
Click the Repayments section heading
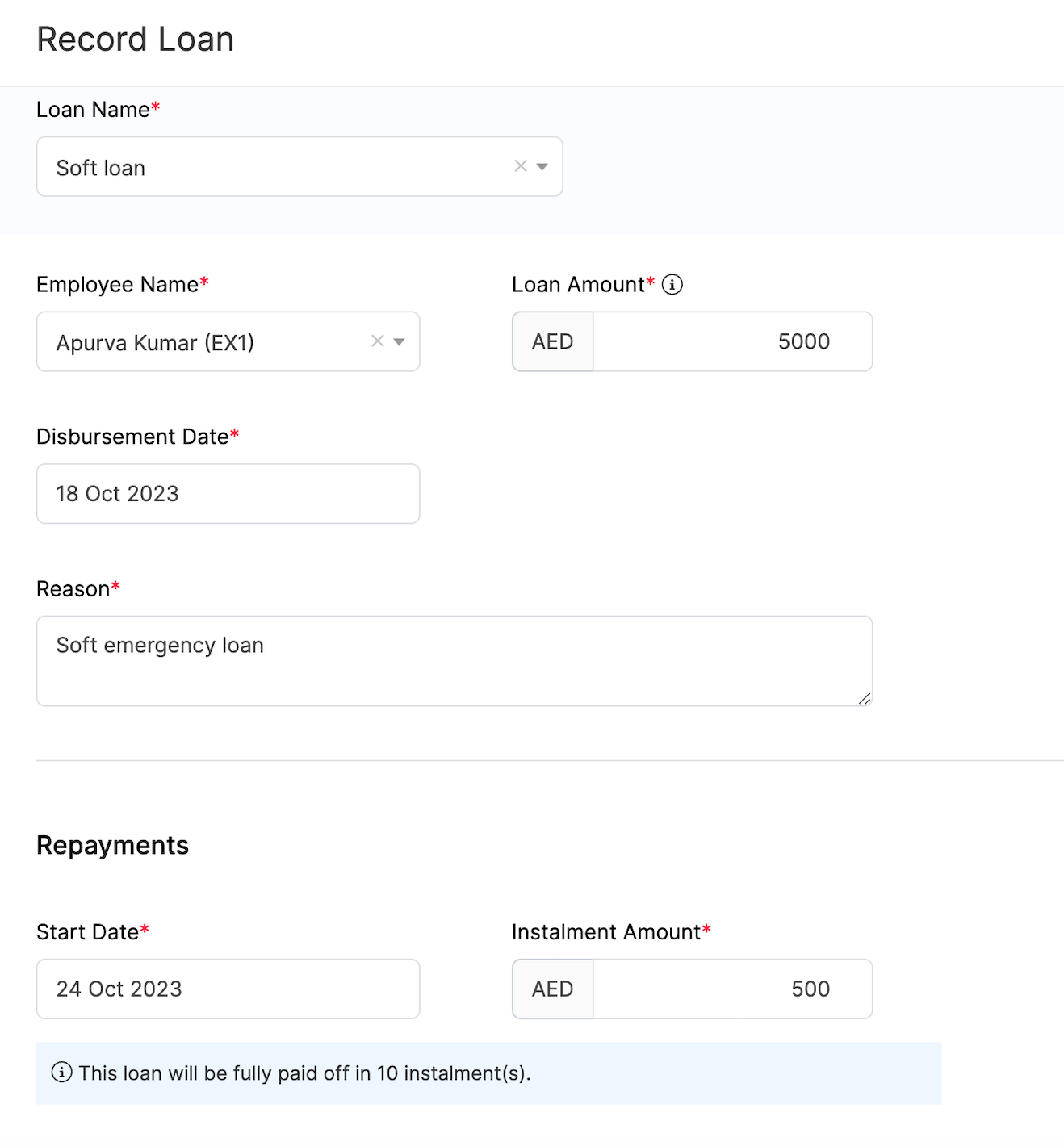point(113,845)
